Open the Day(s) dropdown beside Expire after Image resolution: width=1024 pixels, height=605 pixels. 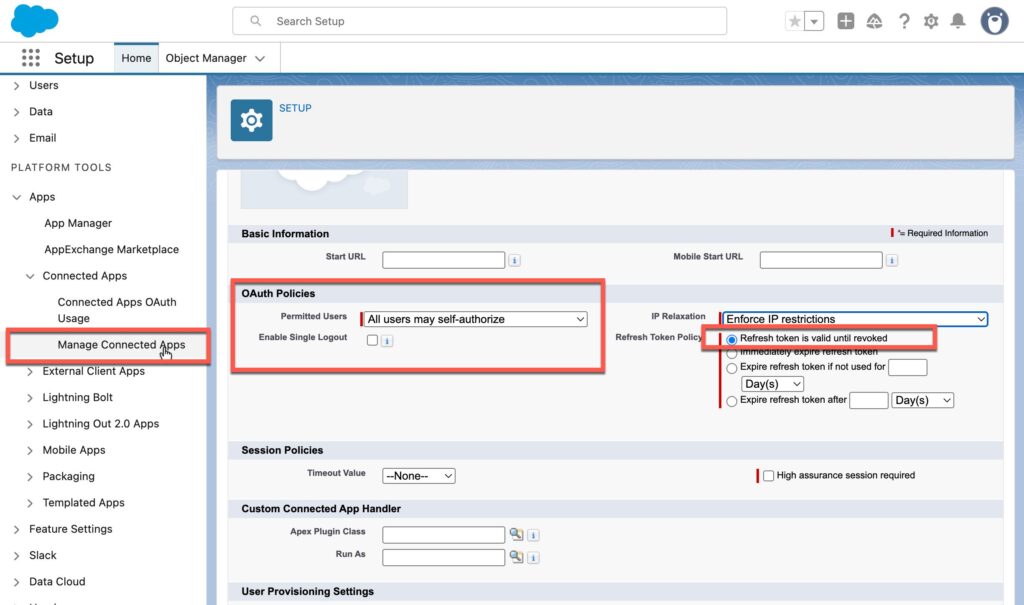point(923,400)
